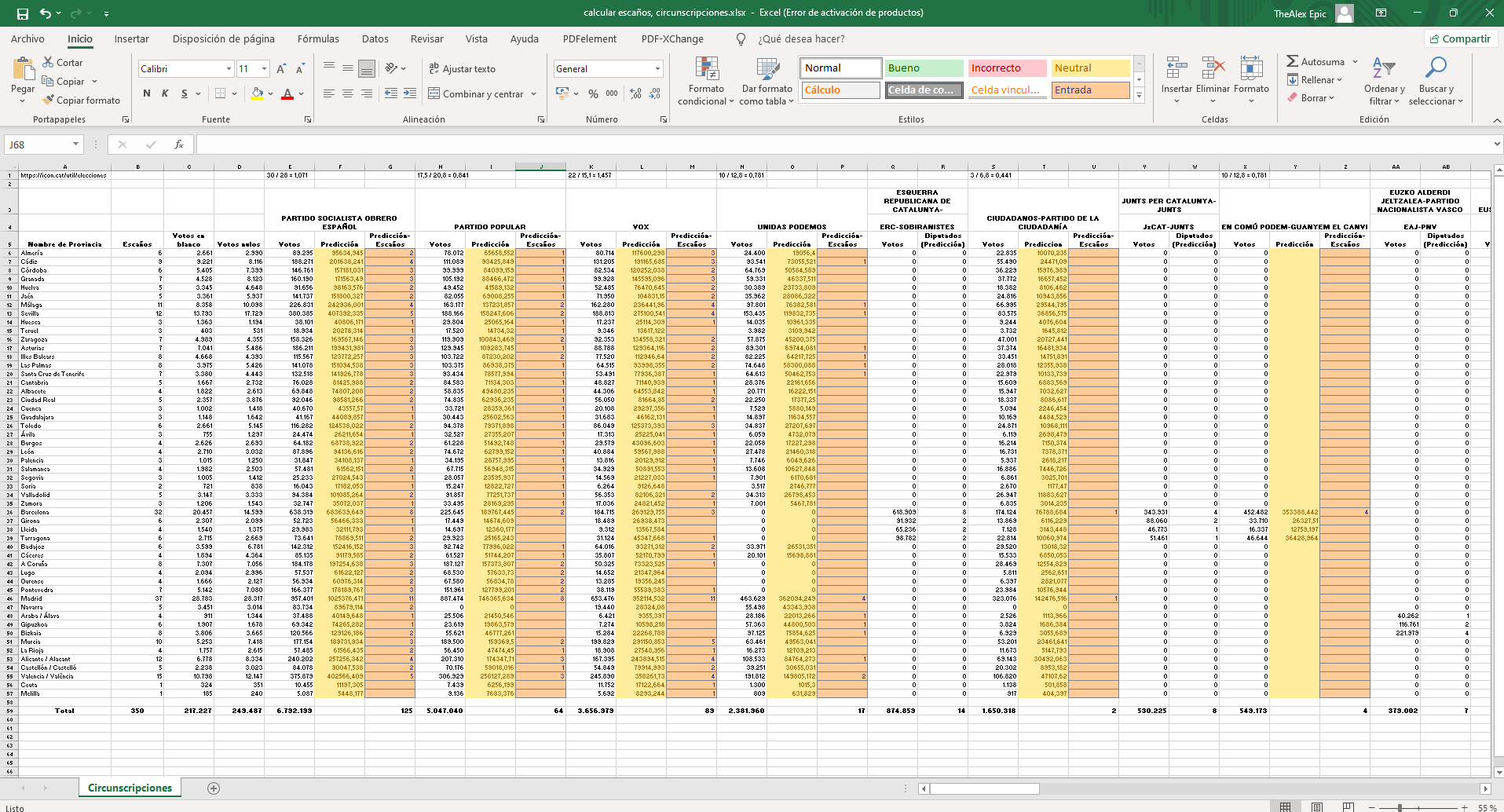Apply percent style format
This screenshot has width=1504, height=812.
[x=593, y=93]
